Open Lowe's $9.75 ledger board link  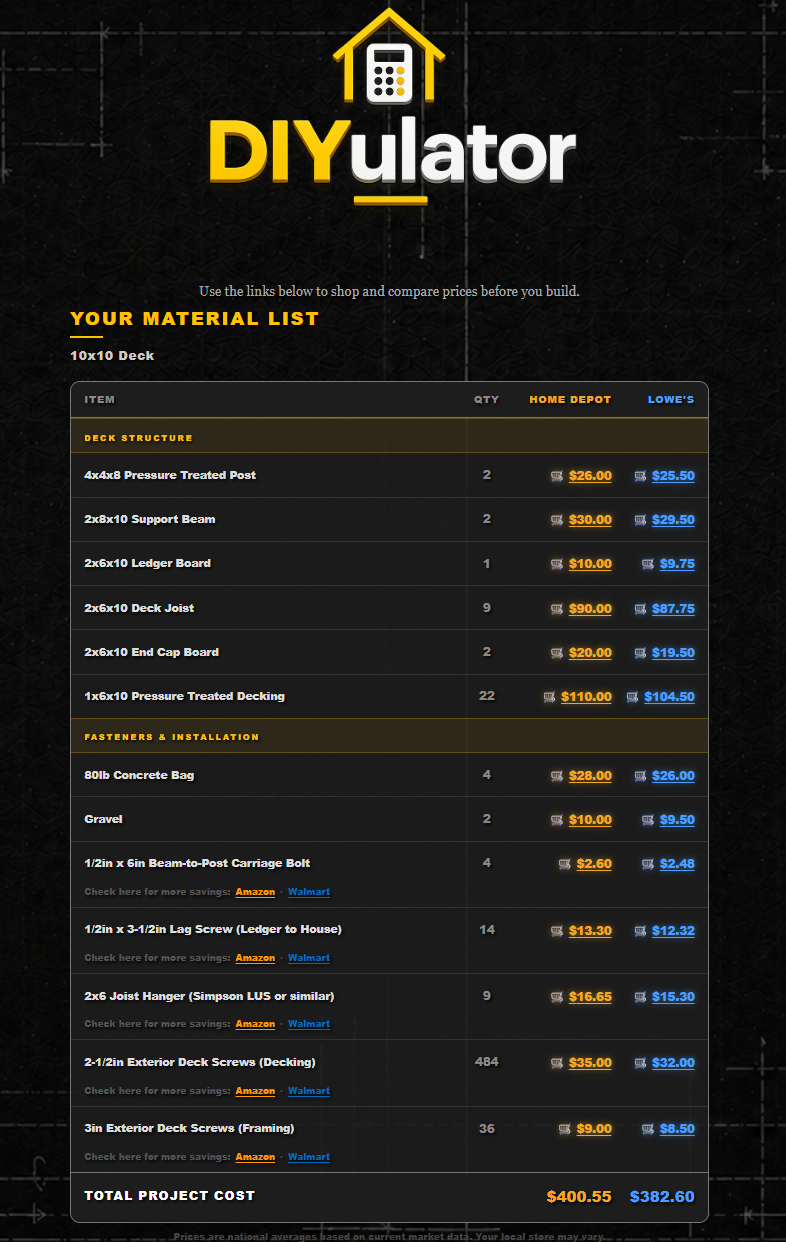[677, 564]
